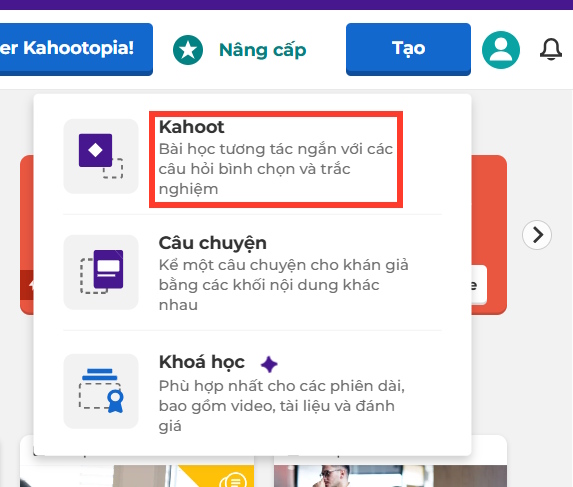Image resolution: width=573 pixels, height=487 pixels.
Task: Click the Kahootopia blue banner button
Action: pyautogui.click(x=76, y=49)
